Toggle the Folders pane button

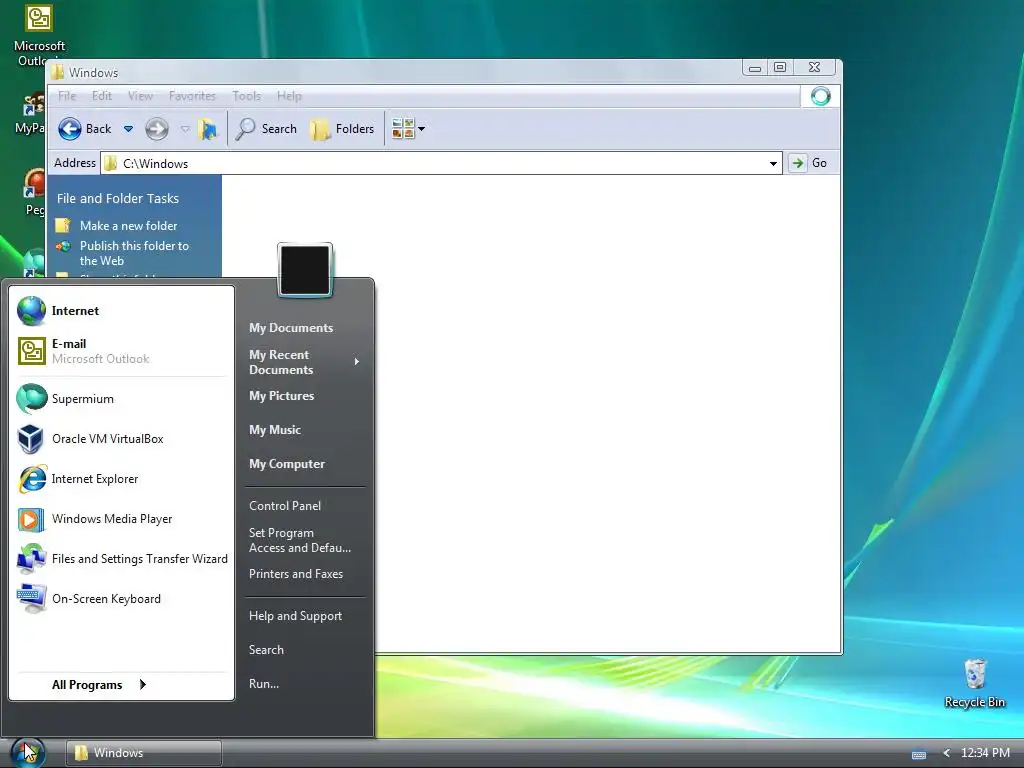tap(343, 129)
